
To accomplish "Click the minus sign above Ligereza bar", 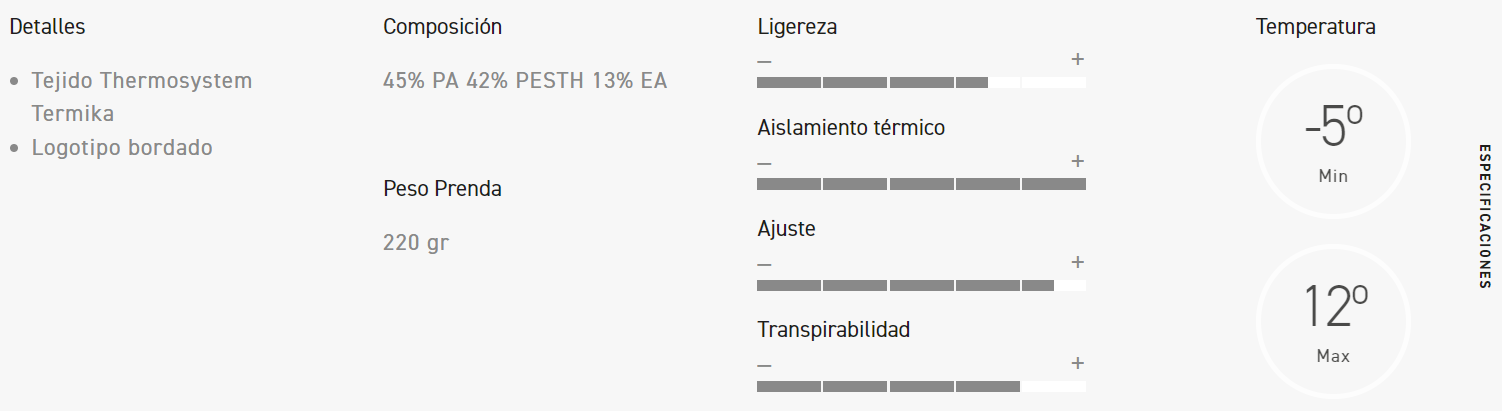I will pos(764,61).
